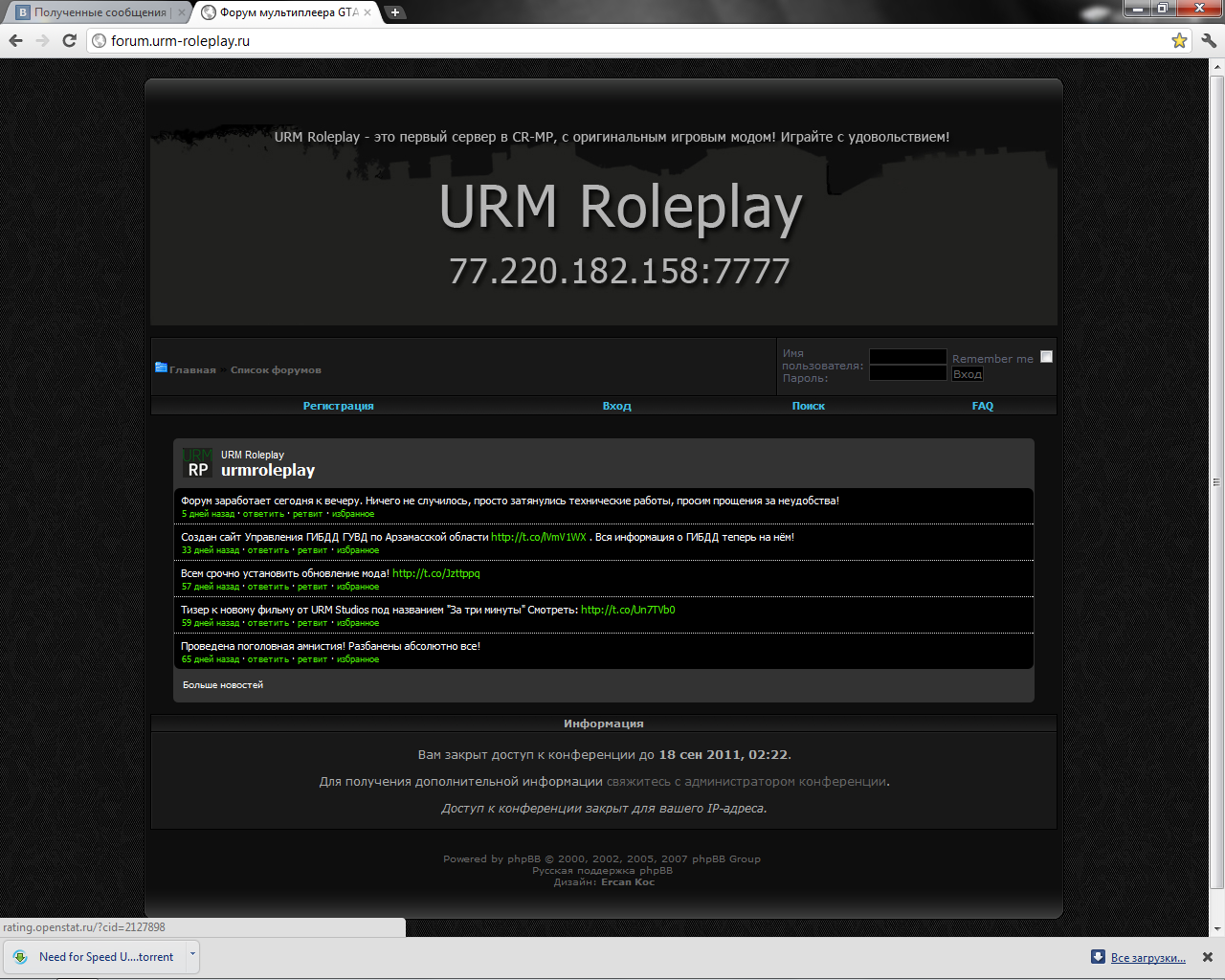Reload the current page
The height and width of the screenshot is (980, 1225).
(x=69, y=40)
